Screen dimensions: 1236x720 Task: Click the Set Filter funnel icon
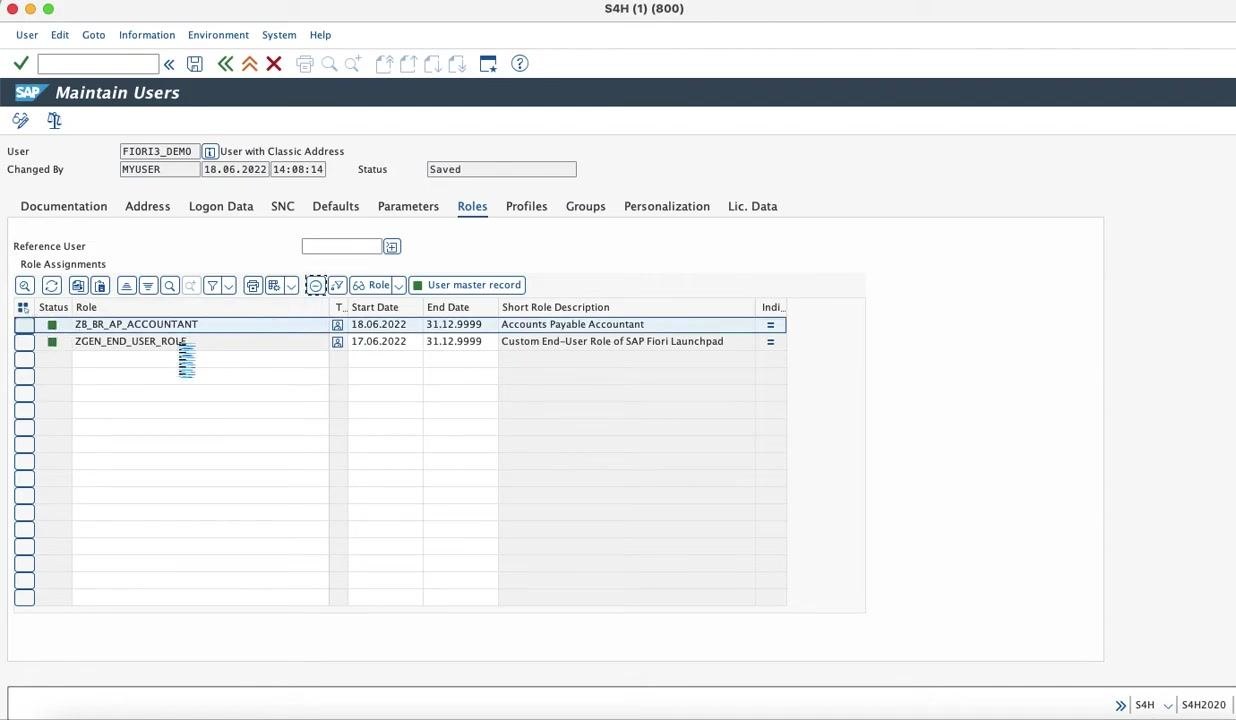click(x=212, y=286)
